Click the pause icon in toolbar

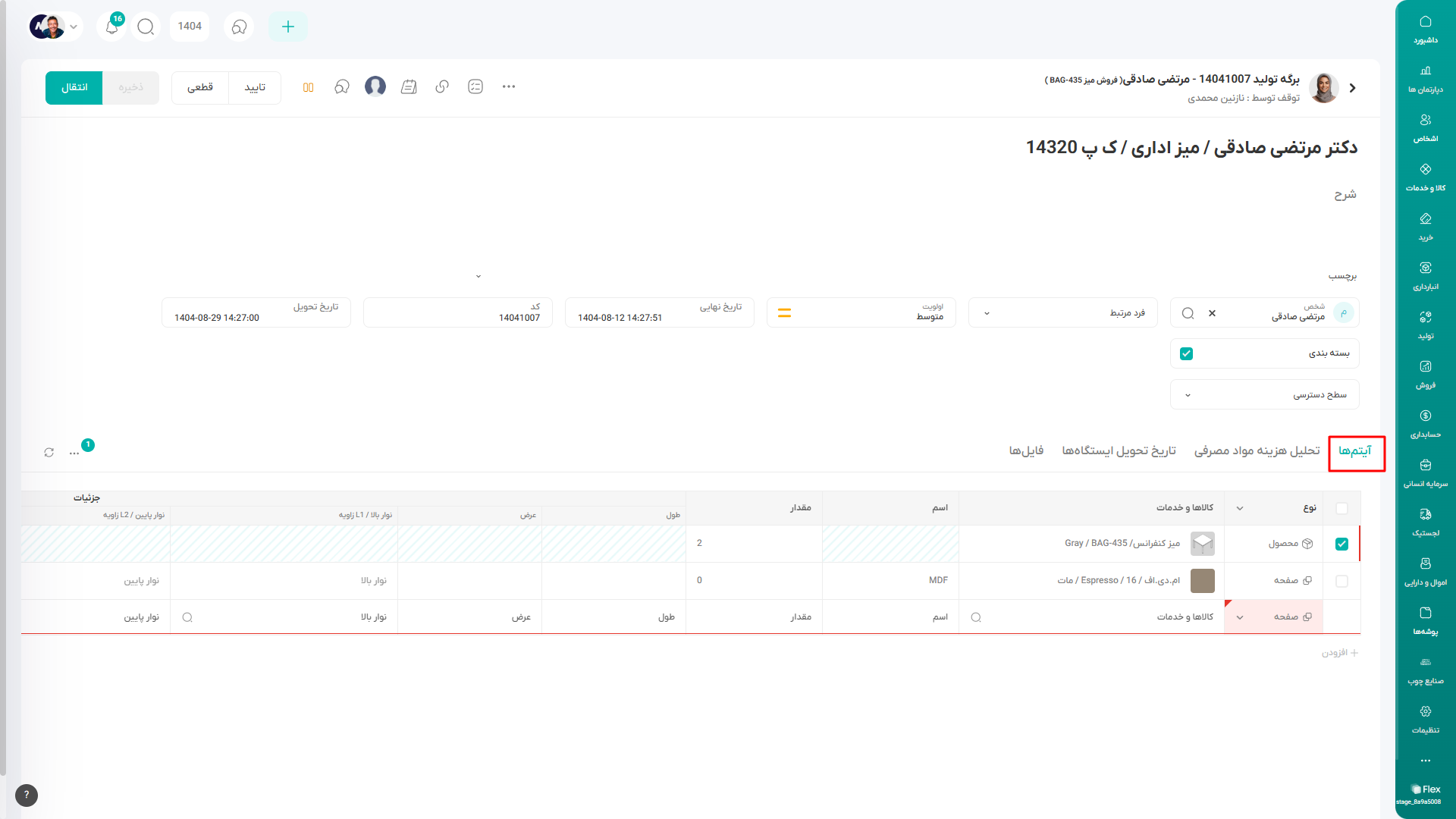(308, 87)
